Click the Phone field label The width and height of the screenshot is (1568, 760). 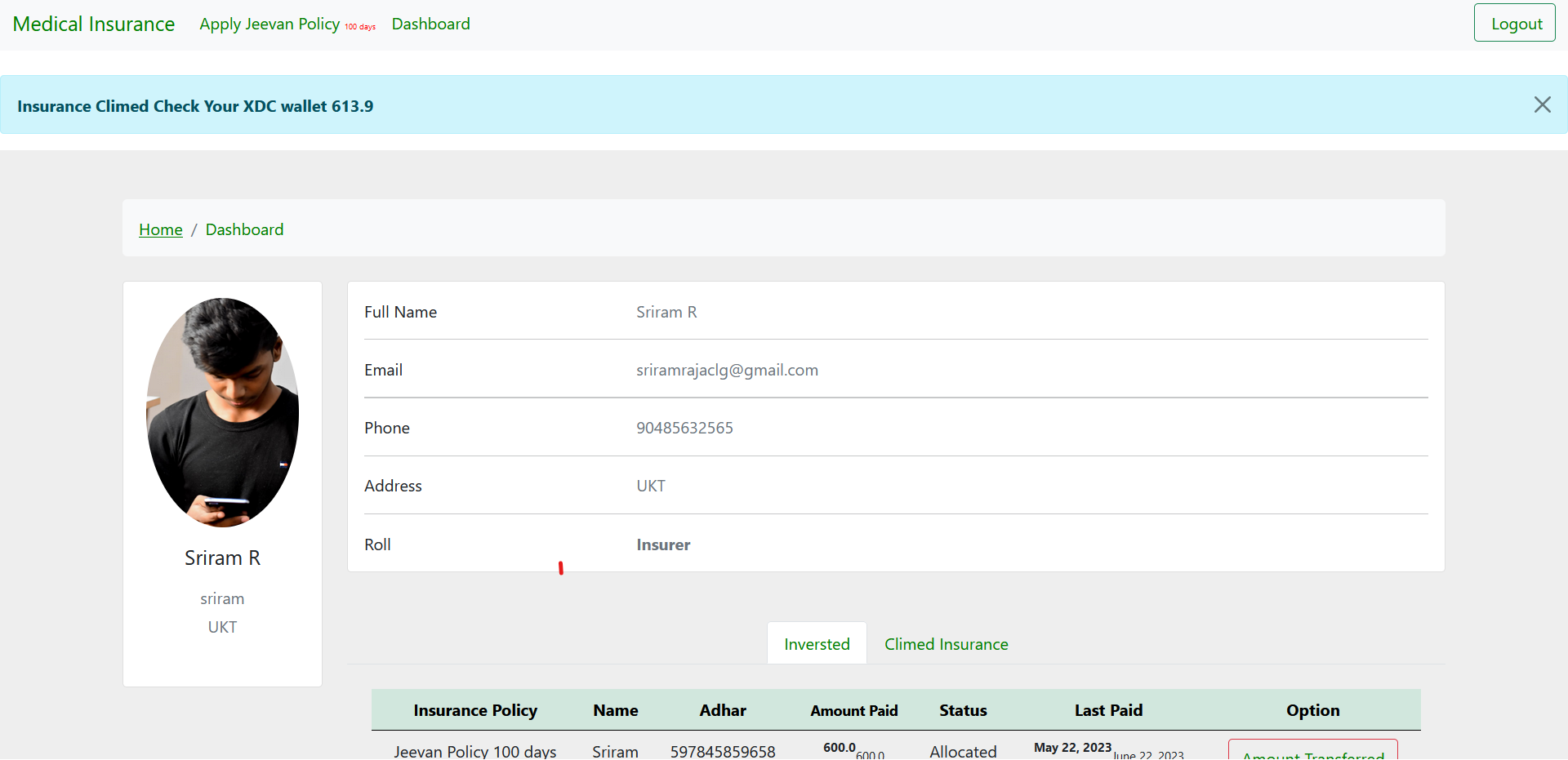click(x=387, y=428)
